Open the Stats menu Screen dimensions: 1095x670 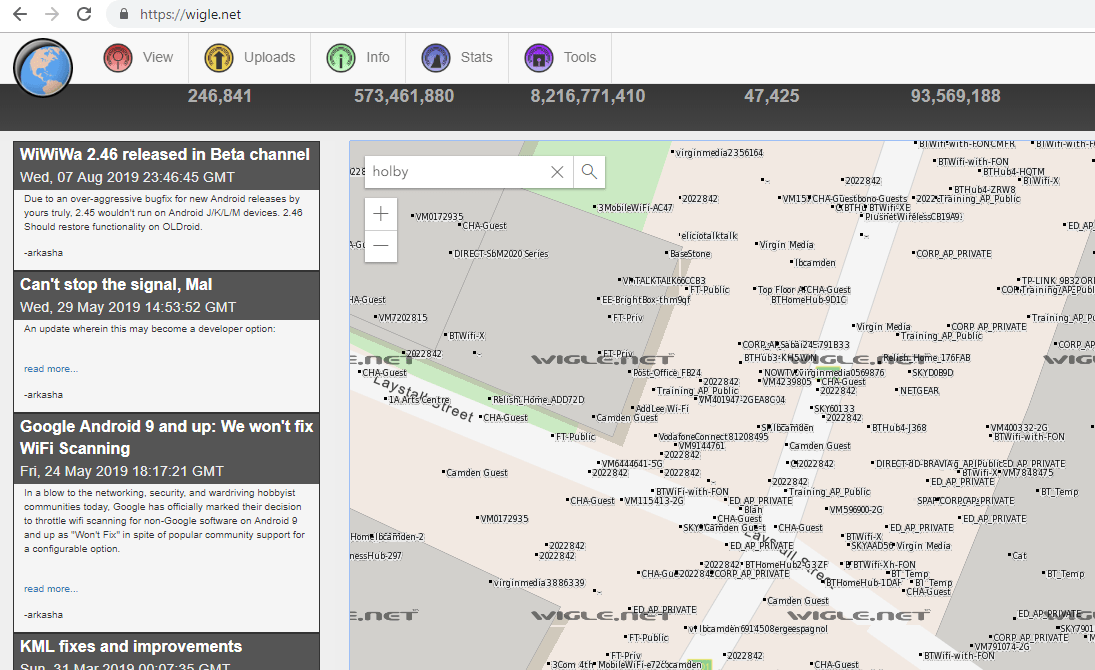coord(476,58)
